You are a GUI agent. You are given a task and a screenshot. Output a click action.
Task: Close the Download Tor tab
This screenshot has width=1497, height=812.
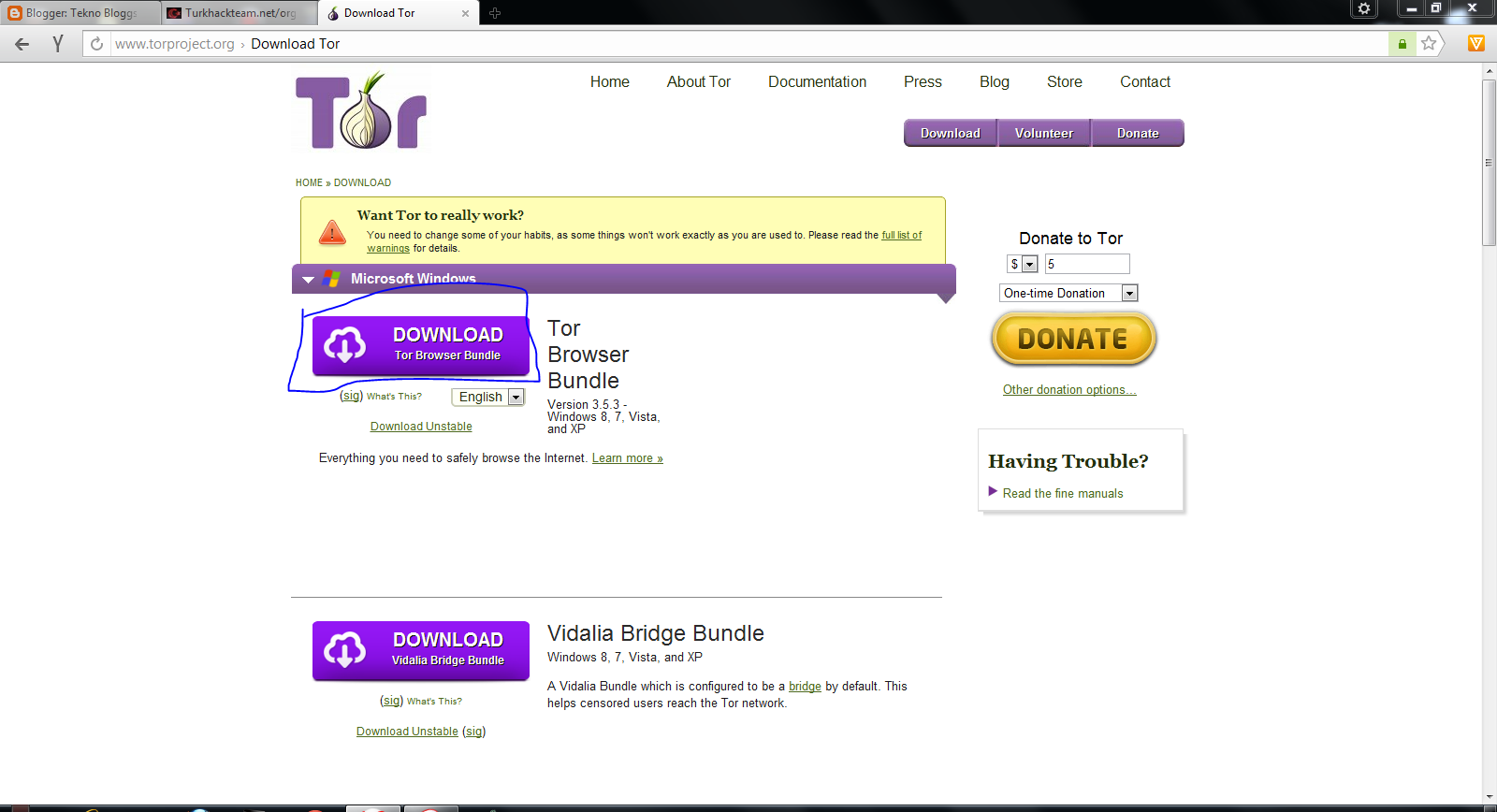(x=466, y=13)
